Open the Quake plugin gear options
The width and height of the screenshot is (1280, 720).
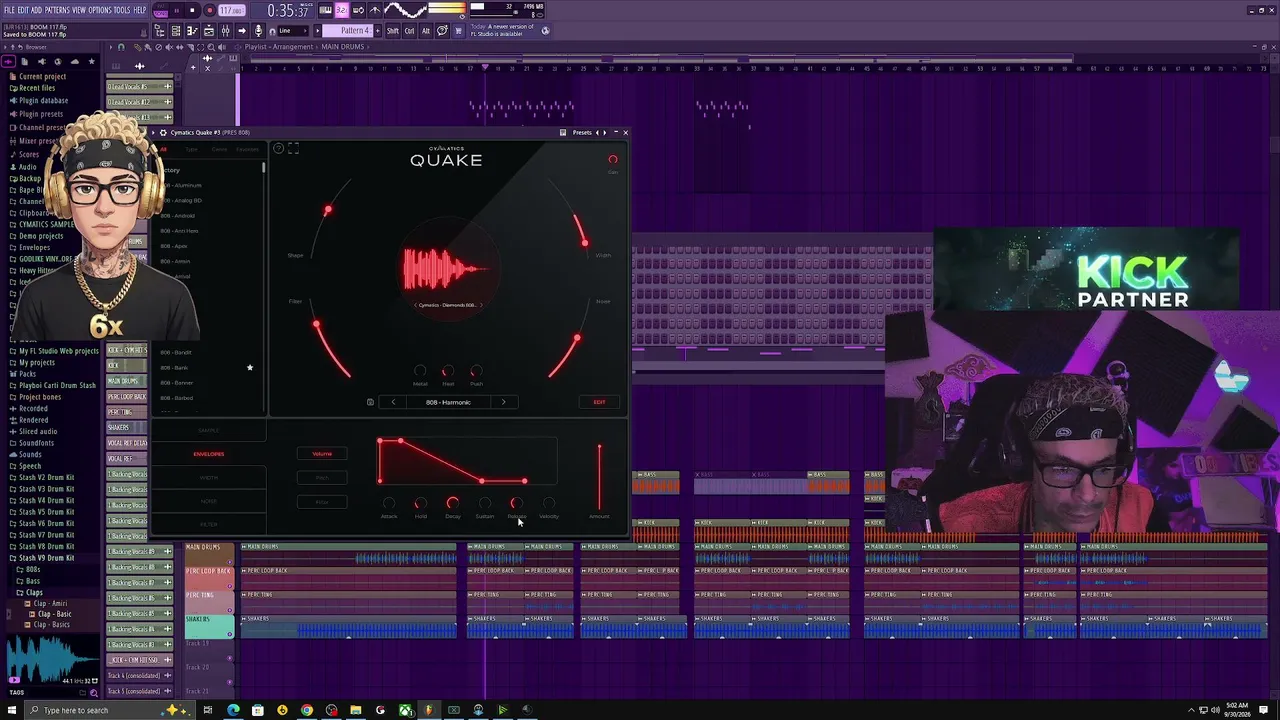[x=163, y=132]
